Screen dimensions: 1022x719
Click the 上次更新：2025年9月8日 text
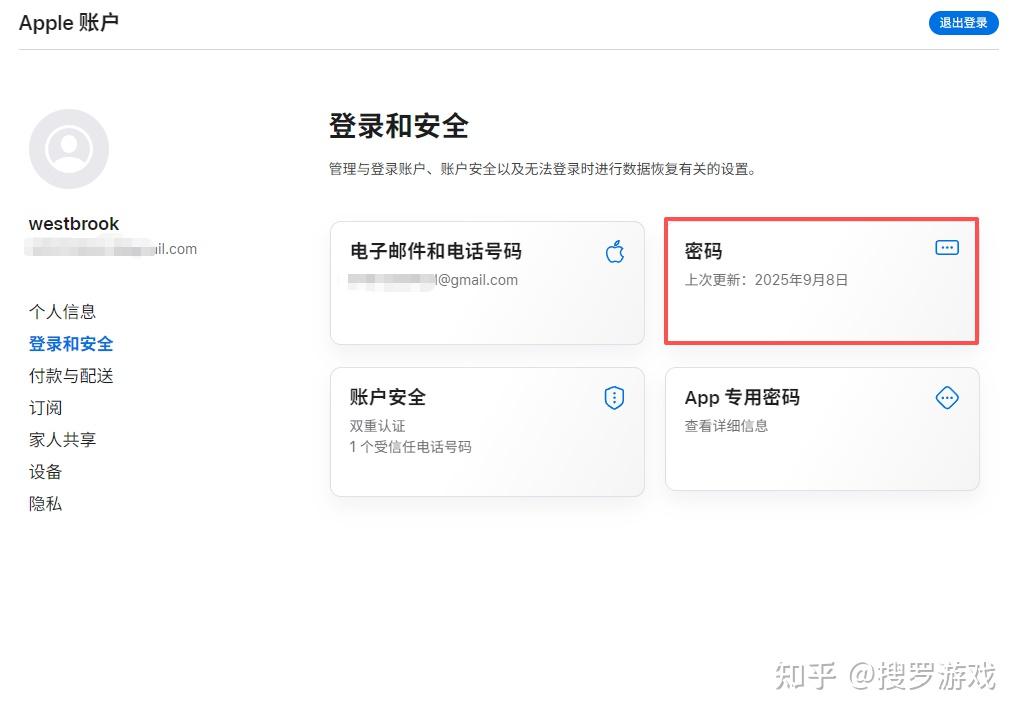[x=766, y=280]
